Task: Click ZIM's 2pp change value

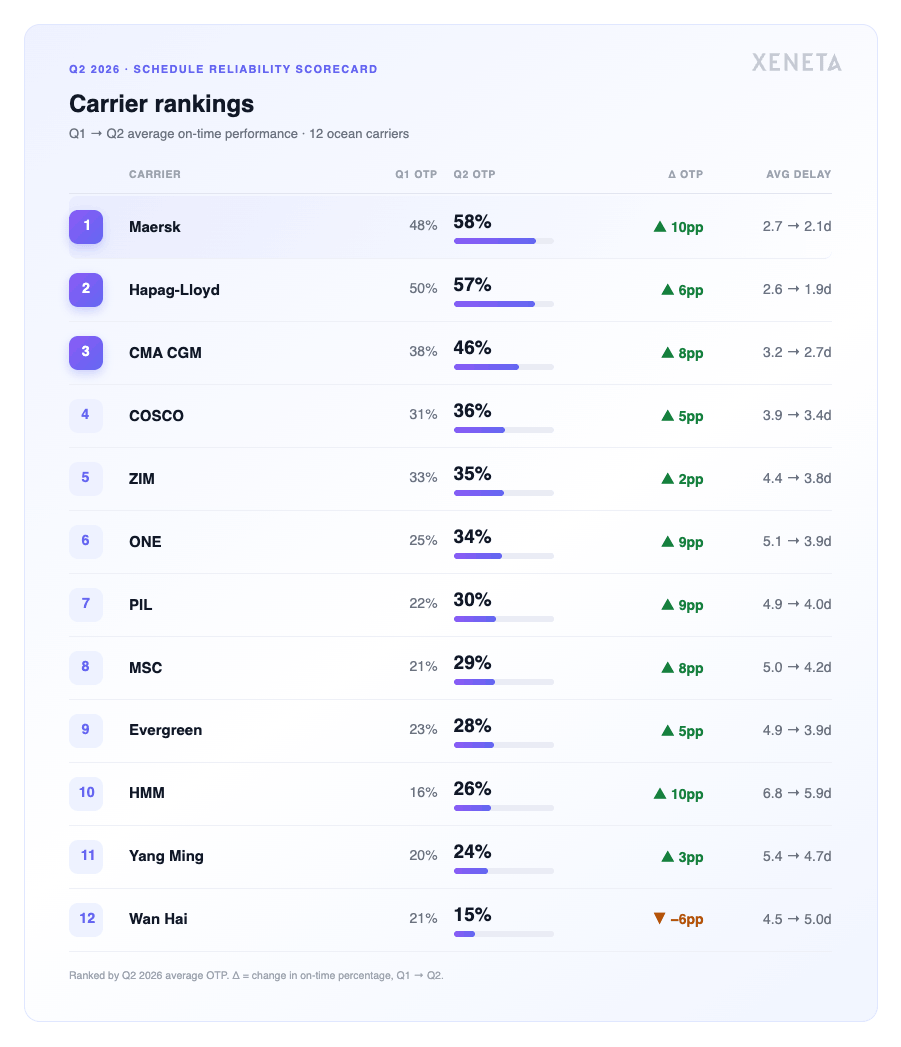Action: point(691,479)
